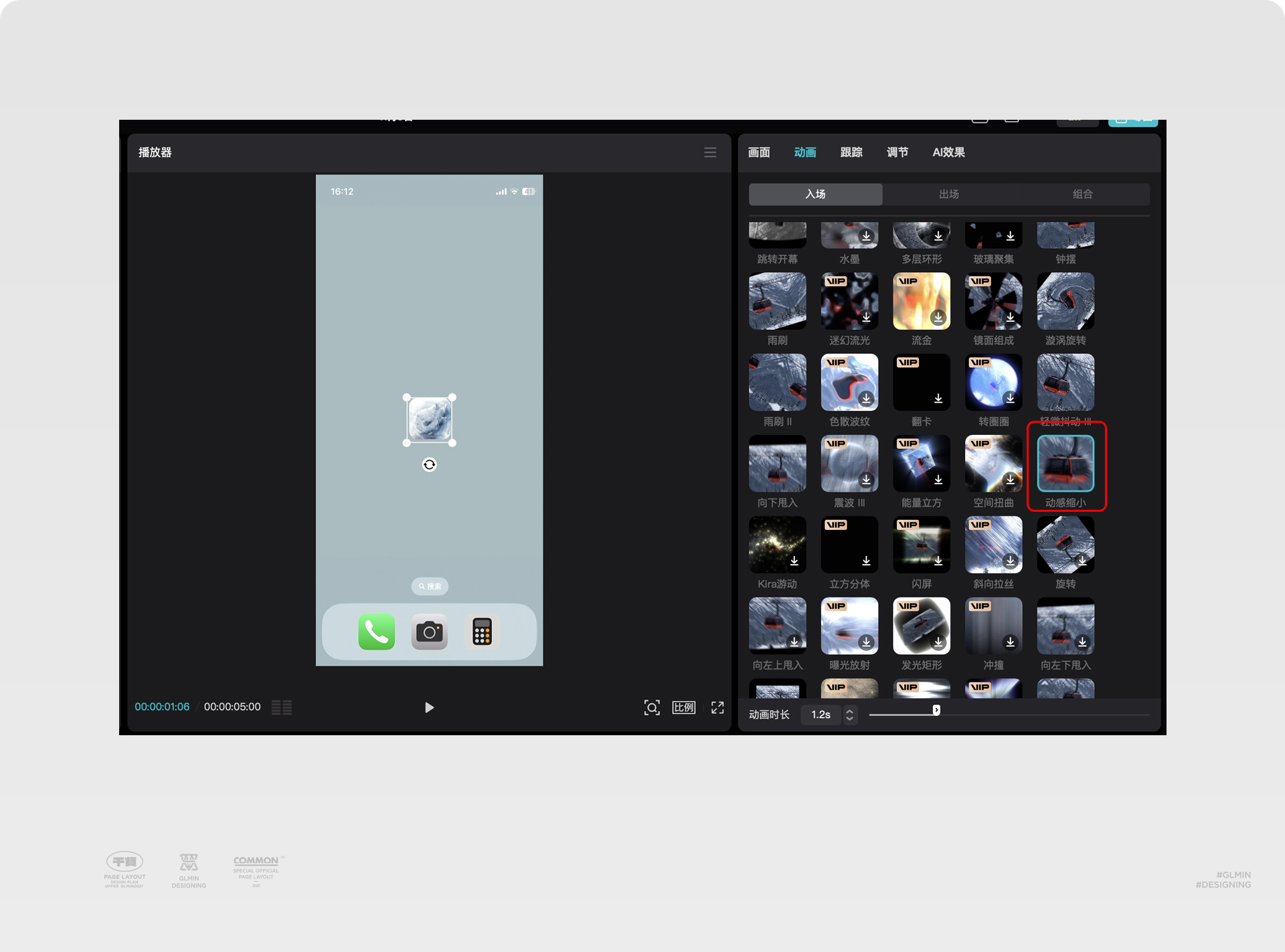This screenshot has height=952, width=1285.
Task: Download the 震波 III animation
Action: [866, 480]
